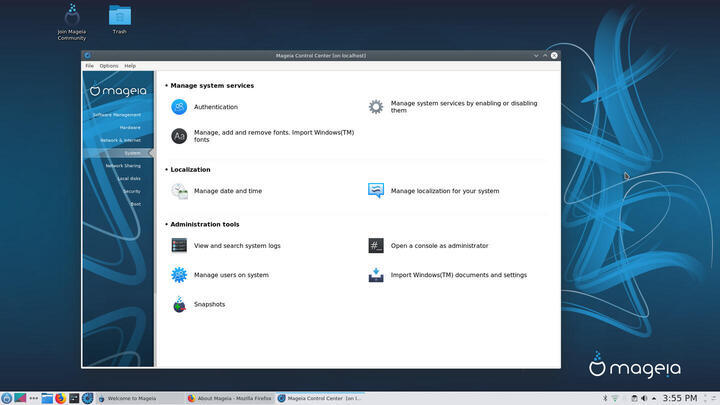Open the localization speech-bubble icon
720x405 pixels.
pyautogui.click(x=376, y=191)
